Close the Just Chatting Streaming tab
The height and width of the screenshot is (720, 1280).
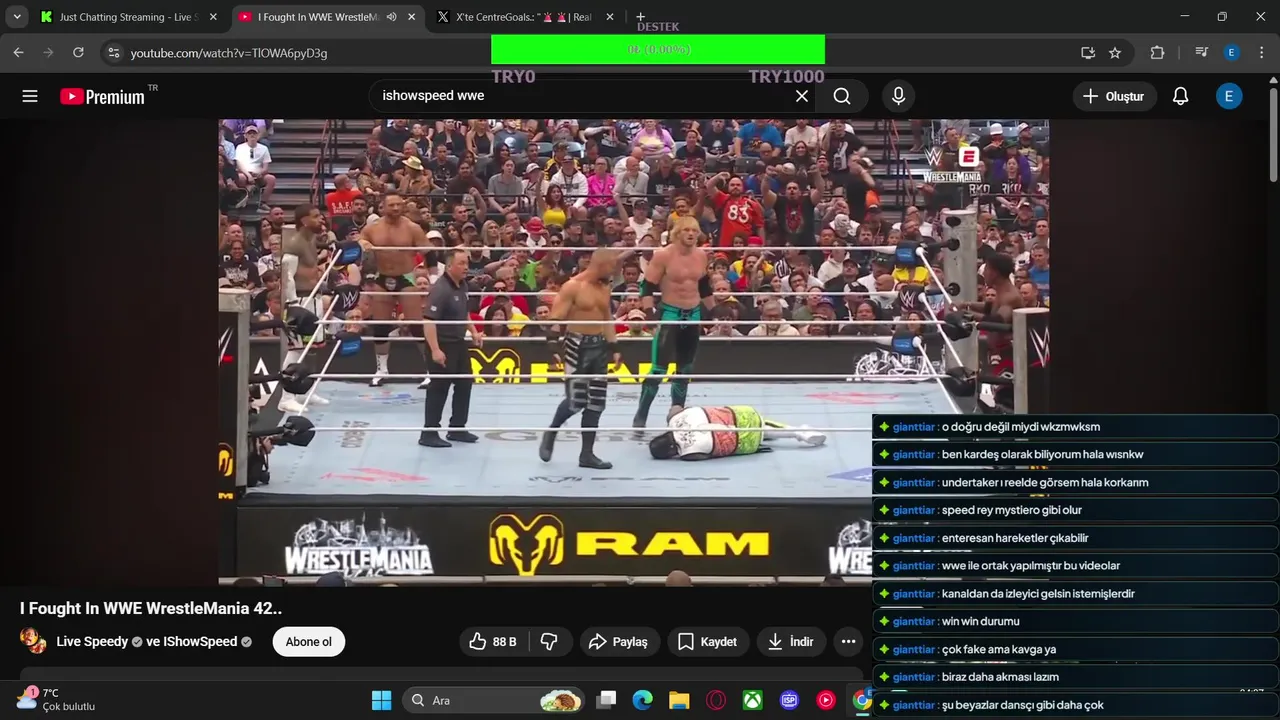[213, 17]
